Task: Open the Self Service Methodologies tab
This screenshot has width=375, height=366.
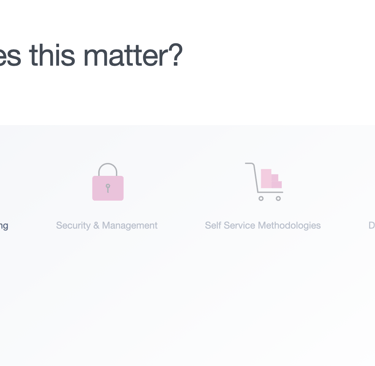Action: point(263,226)
